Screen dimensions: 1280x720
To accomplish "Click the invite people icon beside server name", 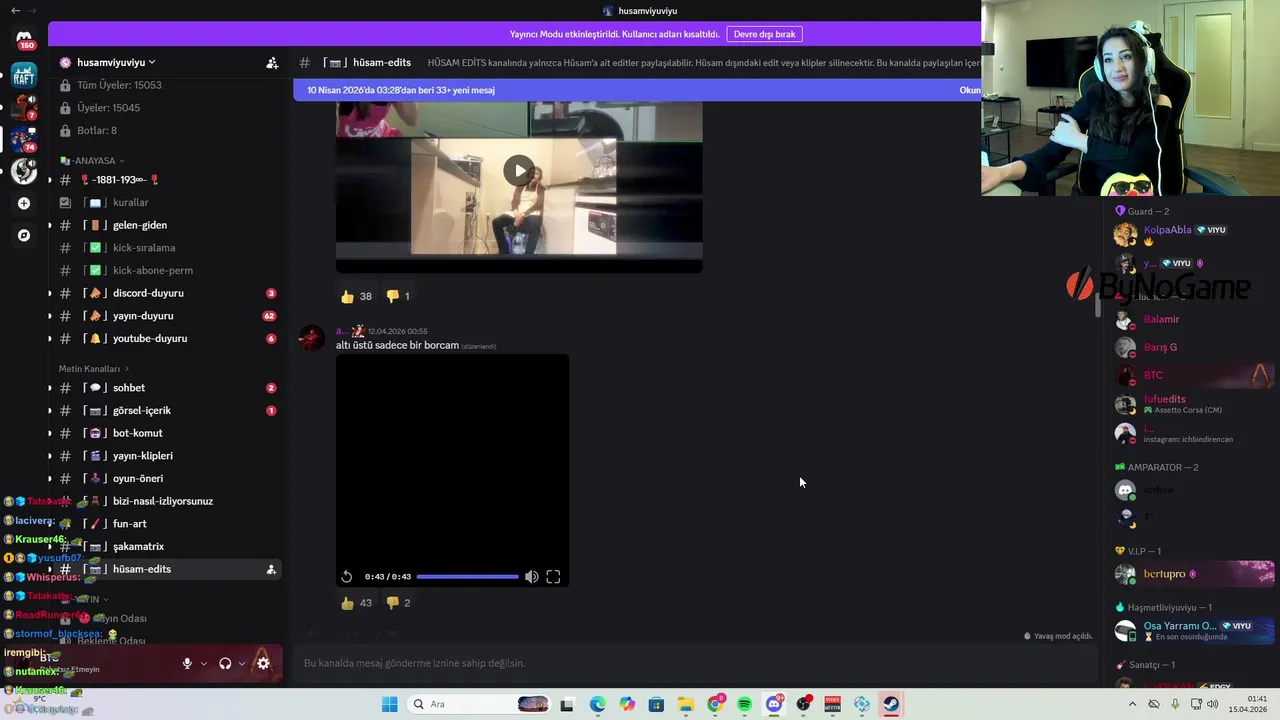I will click(x=272, y=62).
